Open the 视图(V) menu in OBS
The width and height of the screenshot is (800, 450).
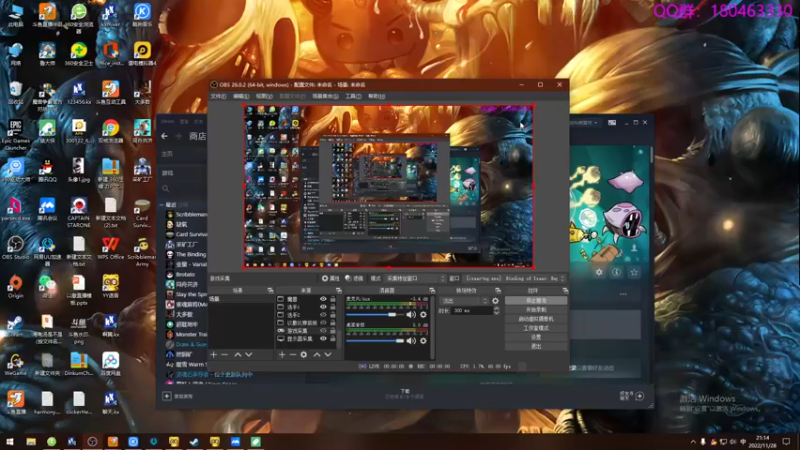[264, 96]
